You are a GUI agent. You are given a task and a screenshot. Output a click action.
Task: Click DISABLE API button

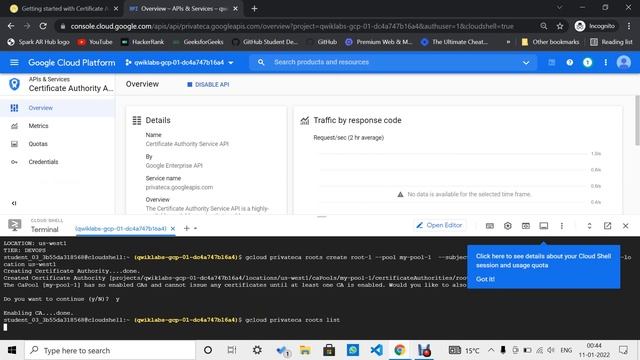pos(208,84)
